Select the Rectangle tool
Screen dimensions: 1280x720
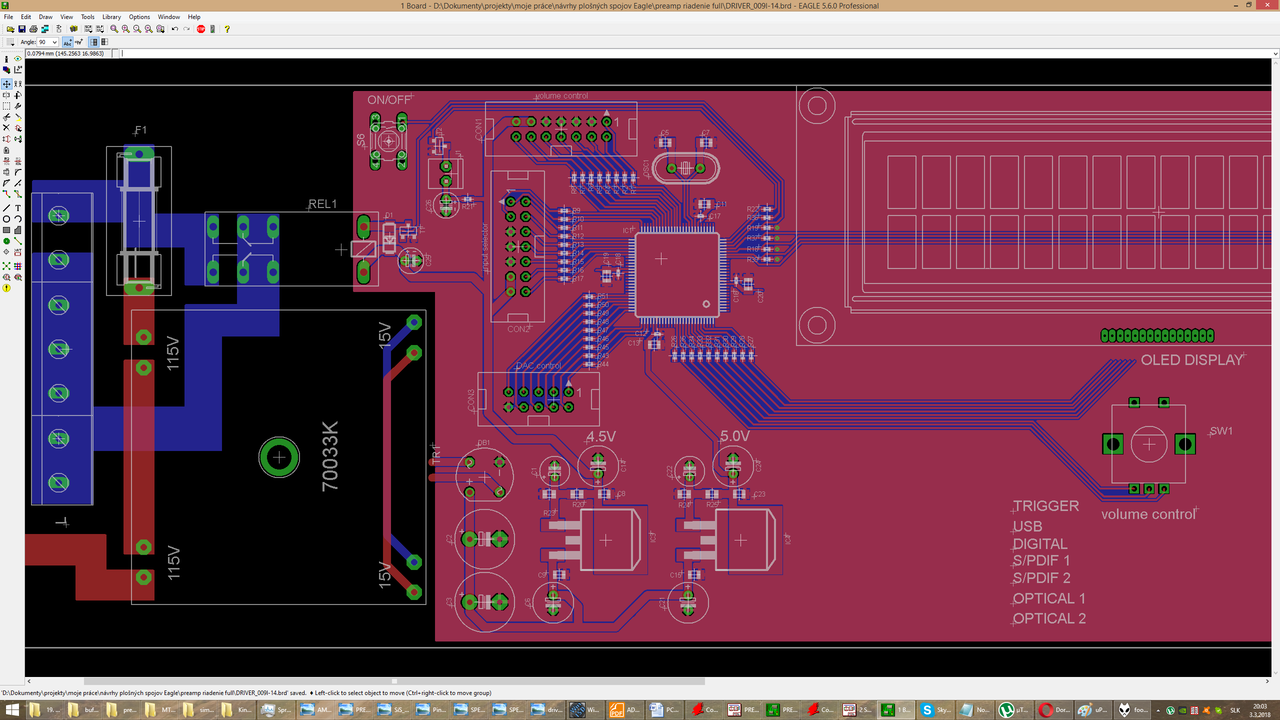6,230
